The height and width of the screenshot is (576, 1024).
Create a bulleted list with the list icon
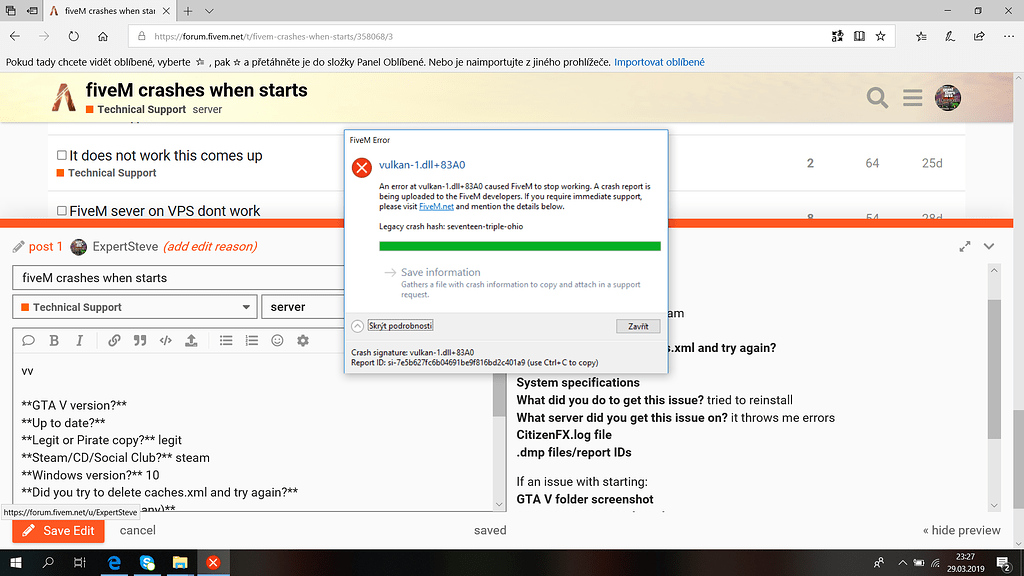click(226, 340)
